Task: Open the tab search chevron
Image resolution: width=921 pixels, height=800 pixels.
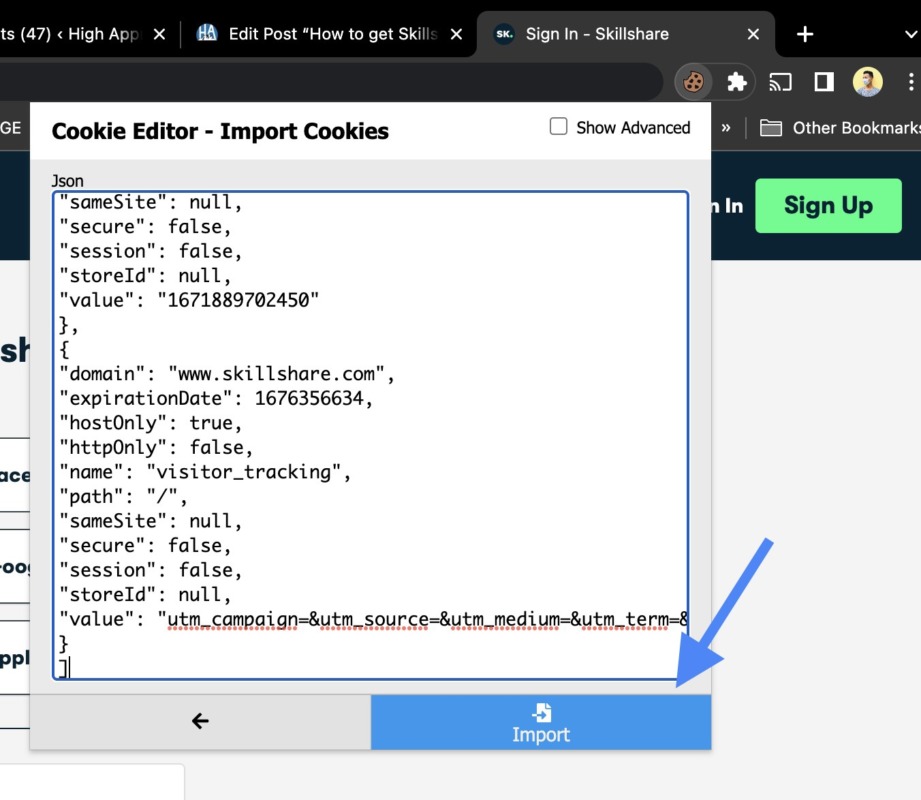Action: coord(912,34)
